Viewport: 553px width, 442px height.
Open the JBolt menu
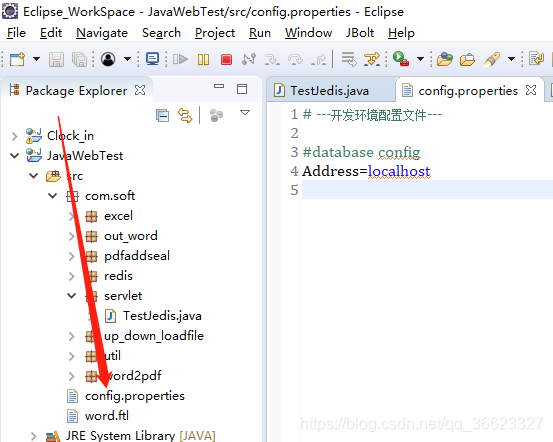360,33
